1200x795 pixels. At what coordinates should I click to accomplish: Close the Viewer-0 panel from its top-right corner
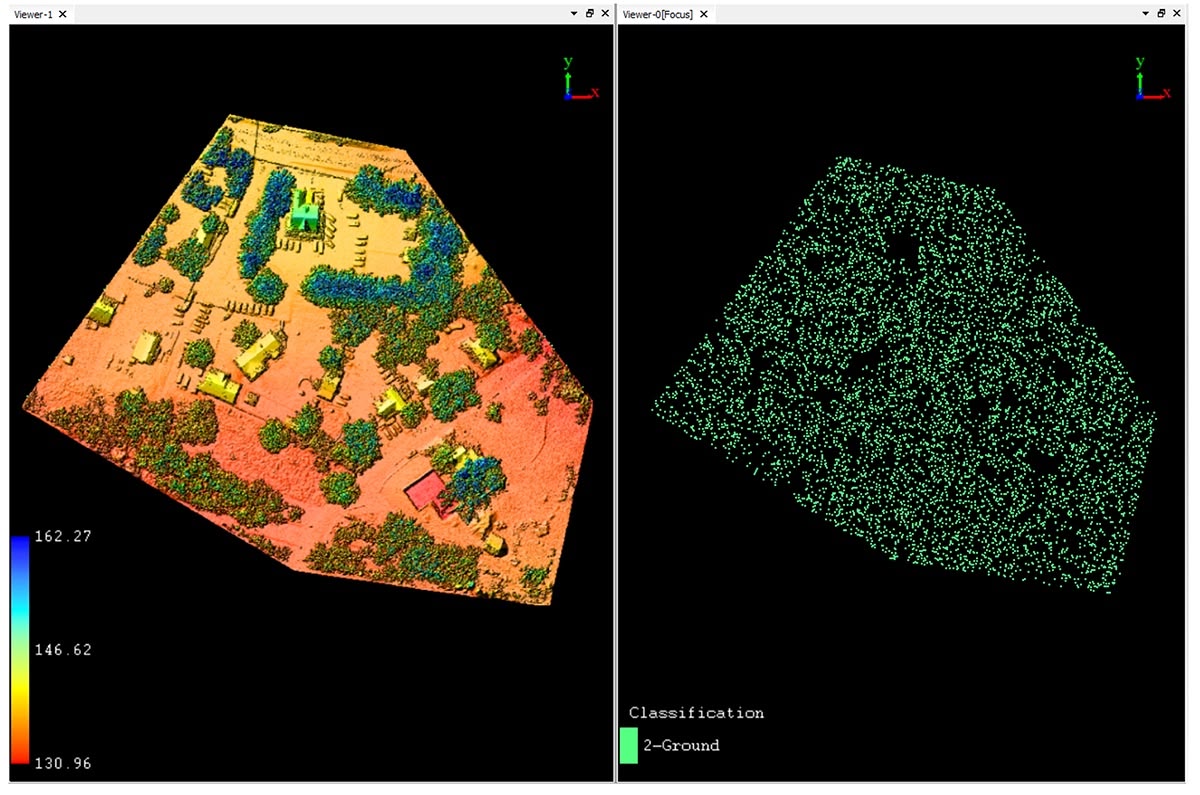[x=1177, y=14]
